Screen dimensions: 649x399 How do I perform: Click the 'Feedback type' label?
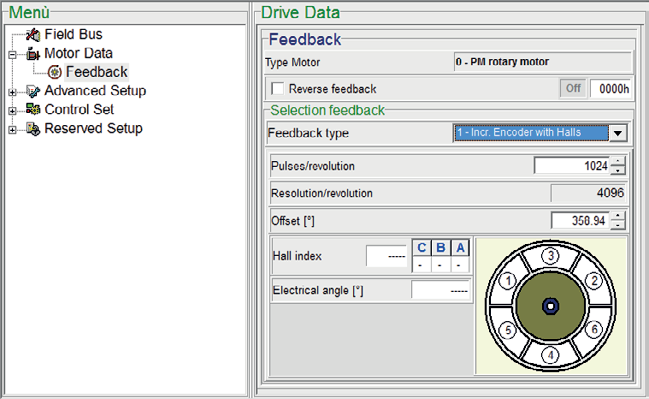coord(308,133)
